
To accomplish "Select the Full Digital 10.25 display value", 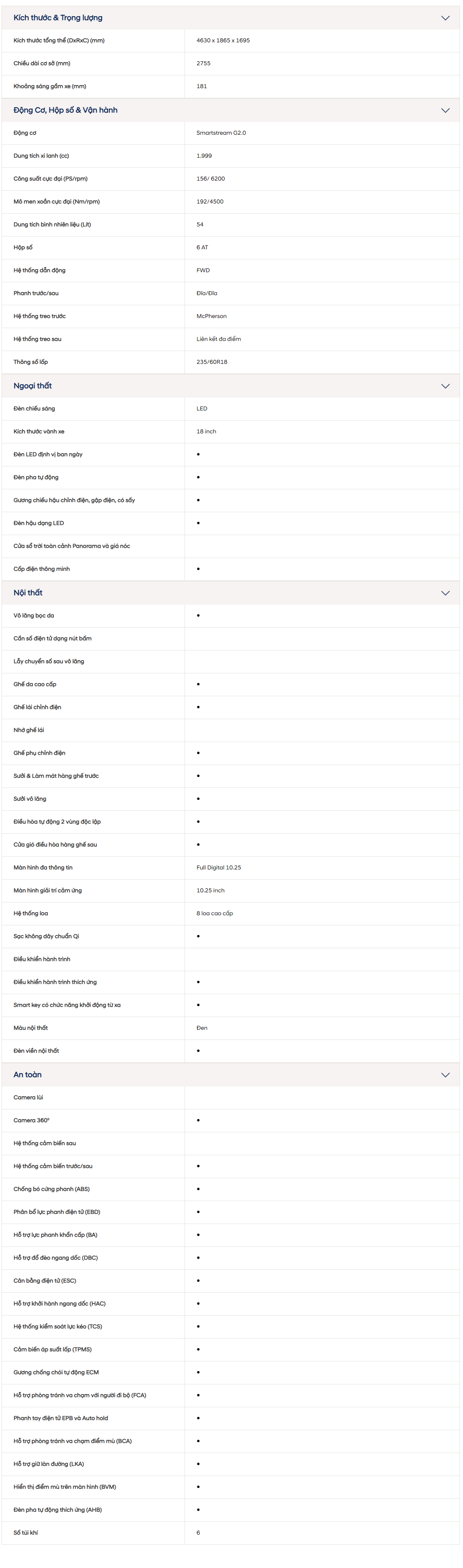I will point(219,868).
